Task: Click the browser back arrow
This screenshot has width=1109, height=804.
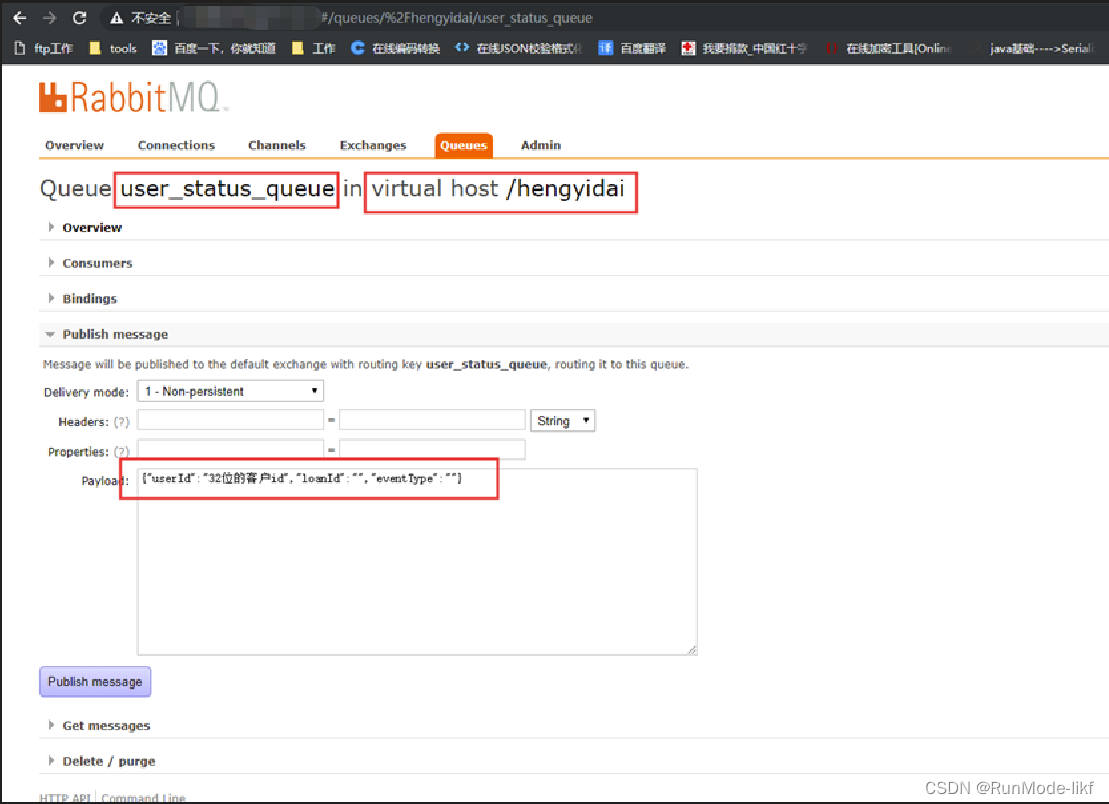Action: coord(20,18)
